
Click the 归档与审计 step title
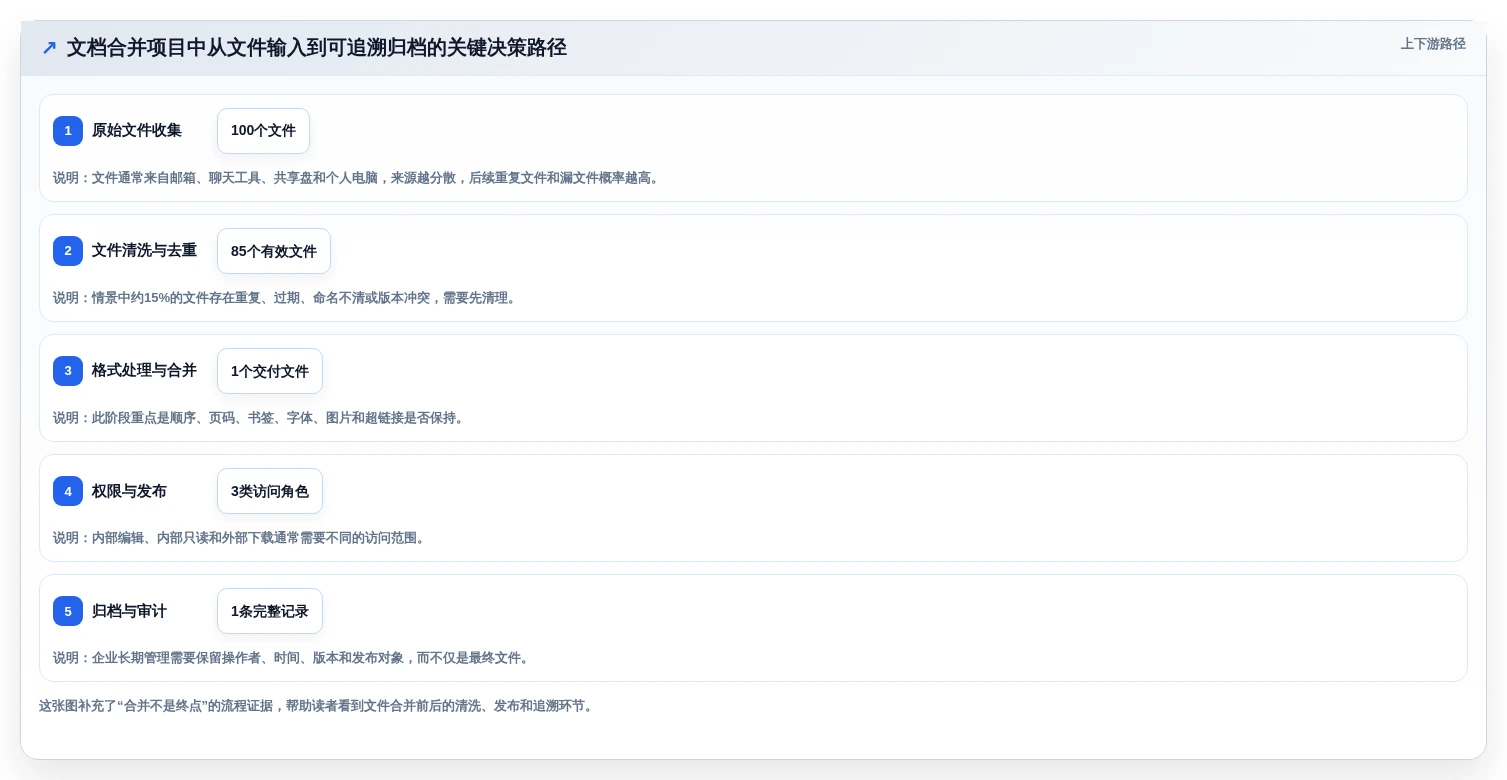pyautogui.click(x=129, y=611)
